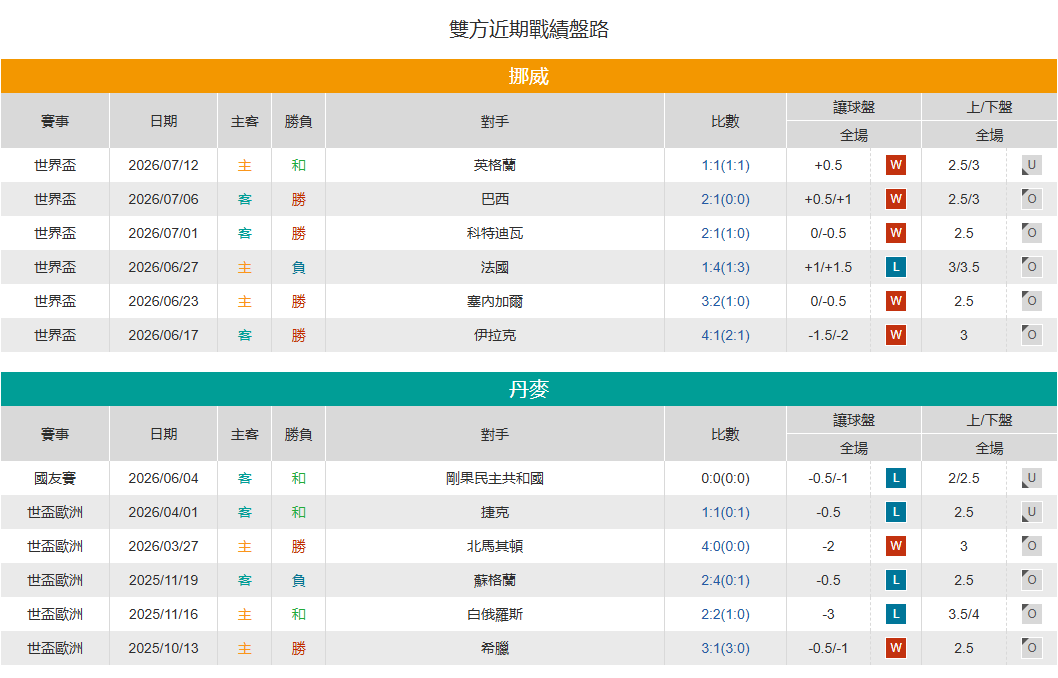Click the U over/under badge for 英格蘭 match

[1032, 165]
